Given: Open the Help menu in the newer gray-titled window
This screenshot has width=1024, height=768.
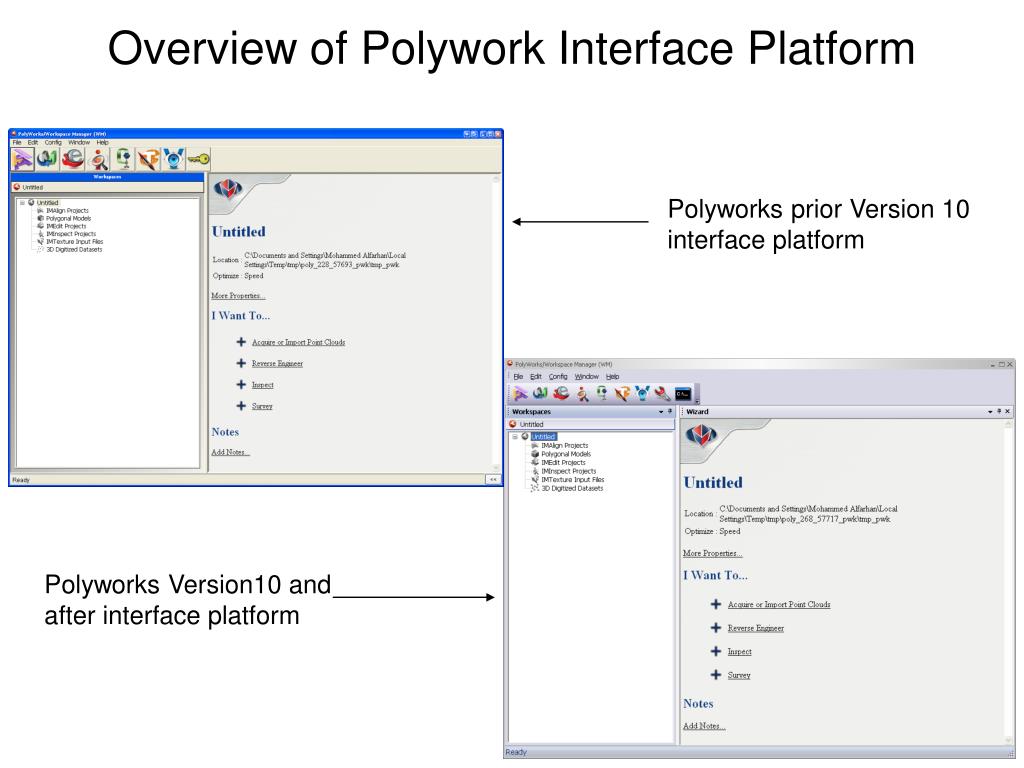Looking at the screenshot, I should tap(613, 377).
